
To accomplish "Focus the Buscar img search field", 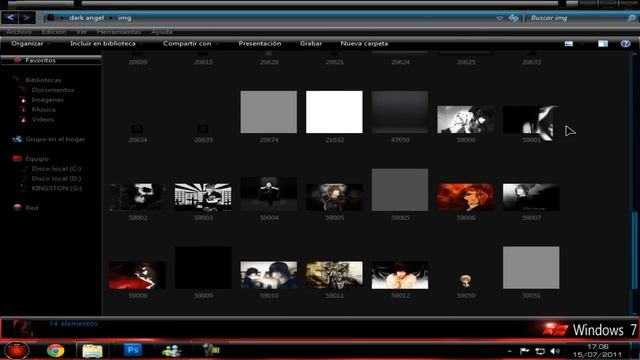I will click(576, 18).
